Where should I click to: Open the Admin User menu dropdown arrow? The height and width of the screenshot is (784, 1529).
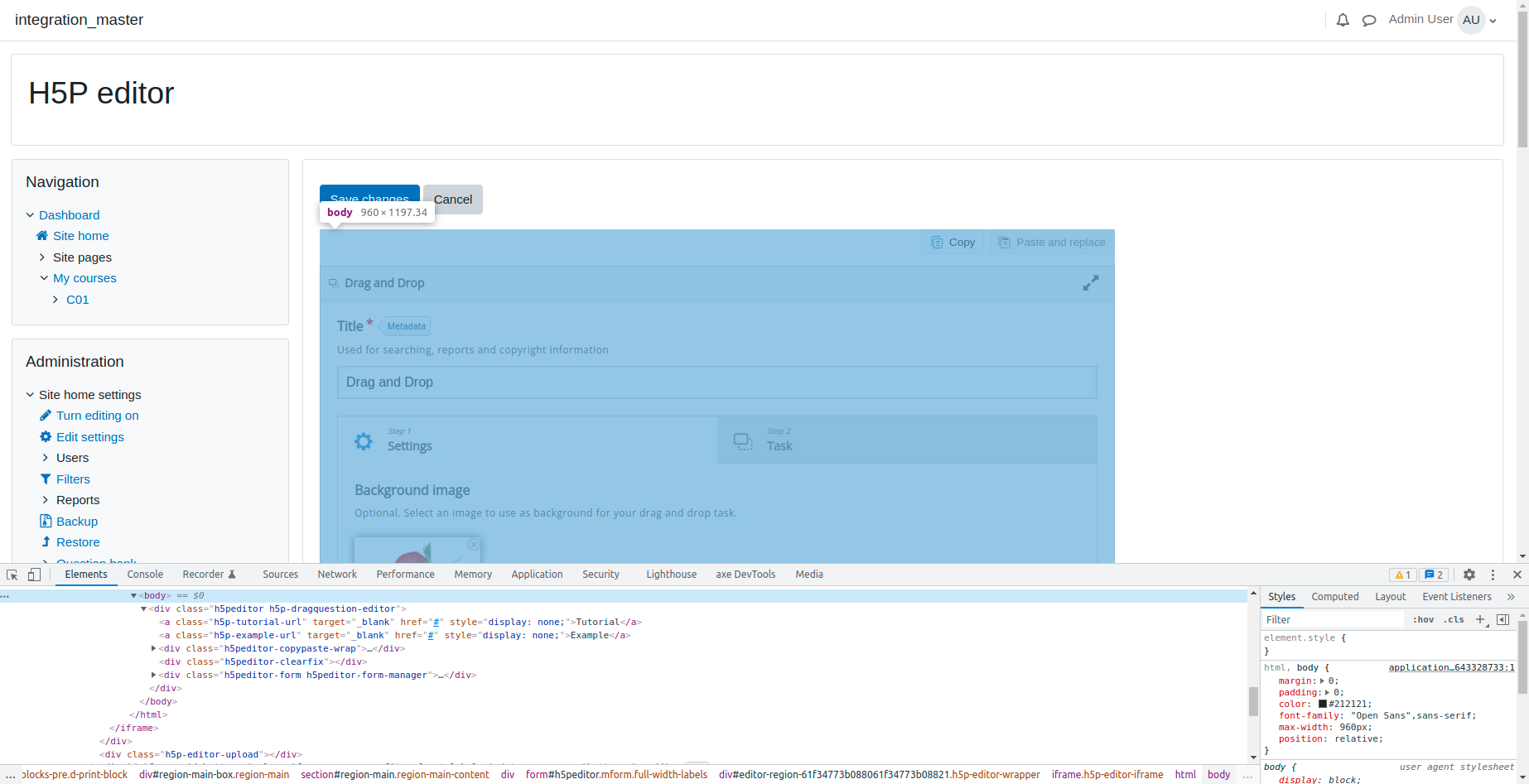click(x=1493, y=22)
